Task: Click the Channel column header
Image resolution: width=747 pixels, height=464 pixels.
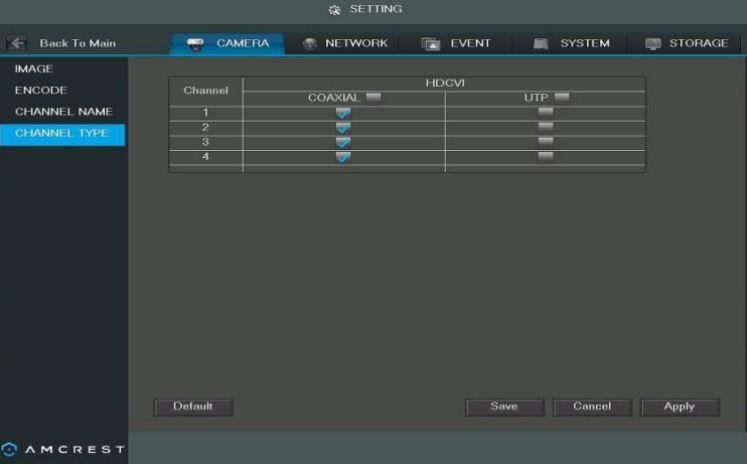Action: (x=206, y=91)
